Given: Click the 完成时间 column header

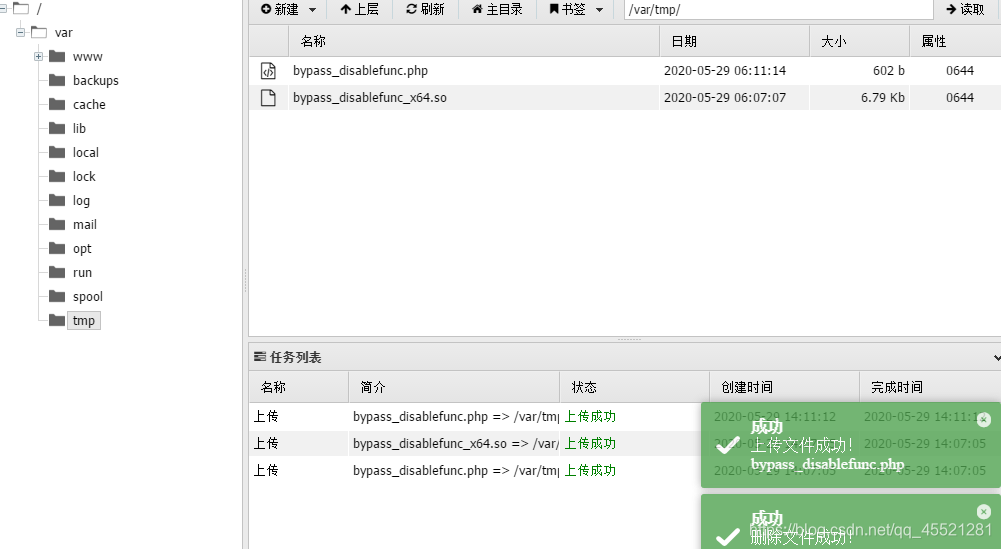Looking at the screenshot, I should (x=930, y=387).
